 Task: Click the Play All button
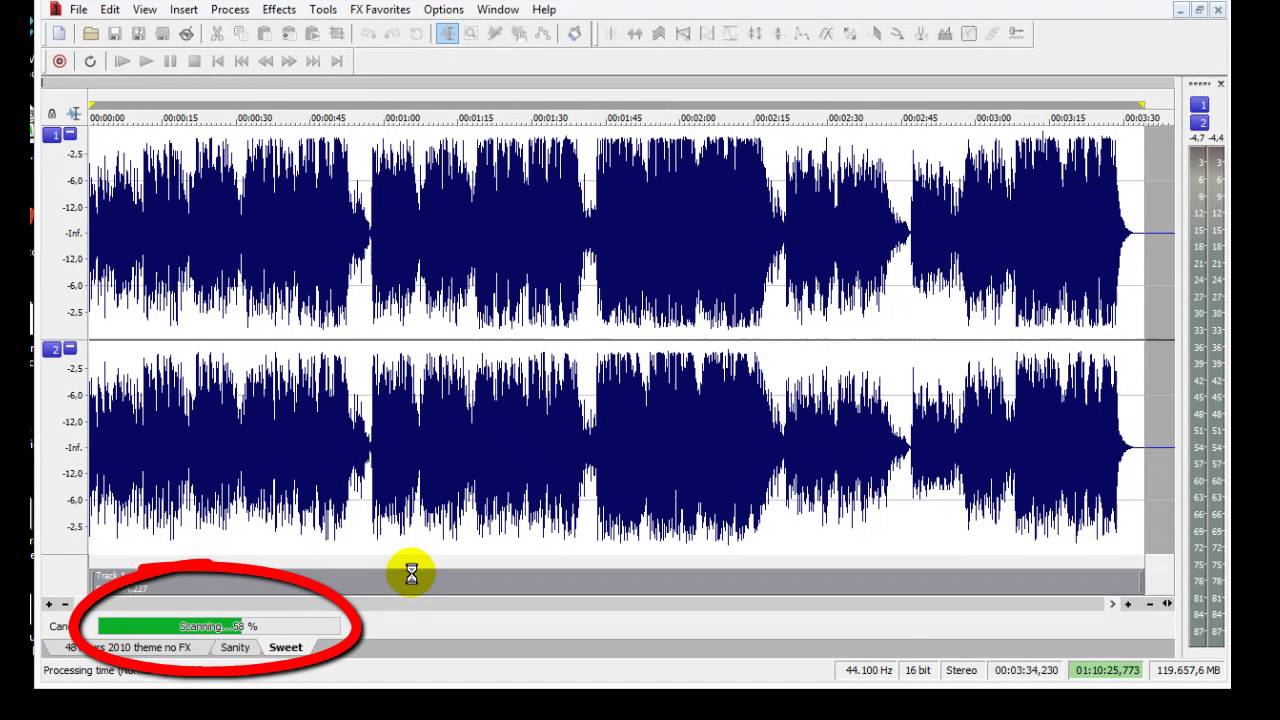[122, 61]
